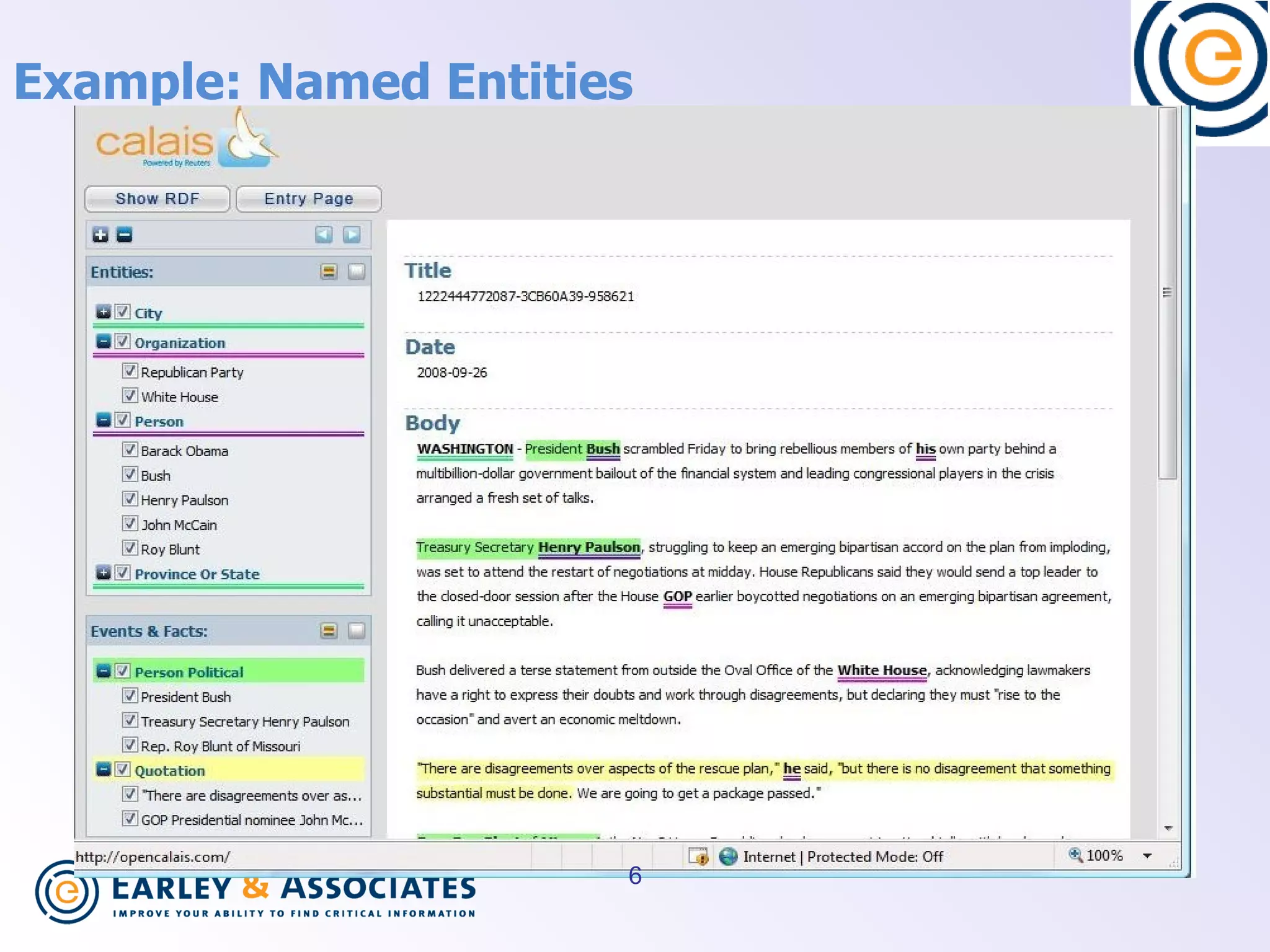Click the next right-arrow navigation icon
Image resolution: width=1270 pixels, height=952 pixels.
point(352,235)
